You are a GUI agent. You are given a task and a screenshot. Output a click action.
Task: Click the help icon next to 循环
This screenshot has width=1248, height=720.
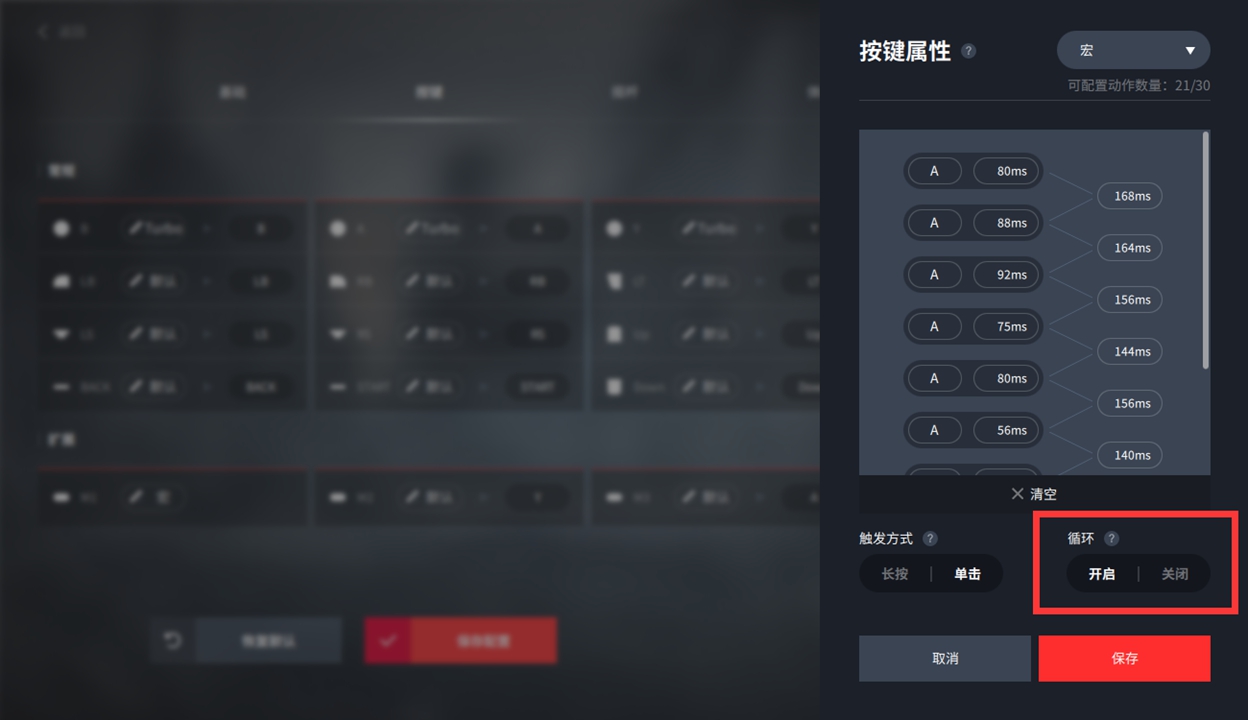1111,538
